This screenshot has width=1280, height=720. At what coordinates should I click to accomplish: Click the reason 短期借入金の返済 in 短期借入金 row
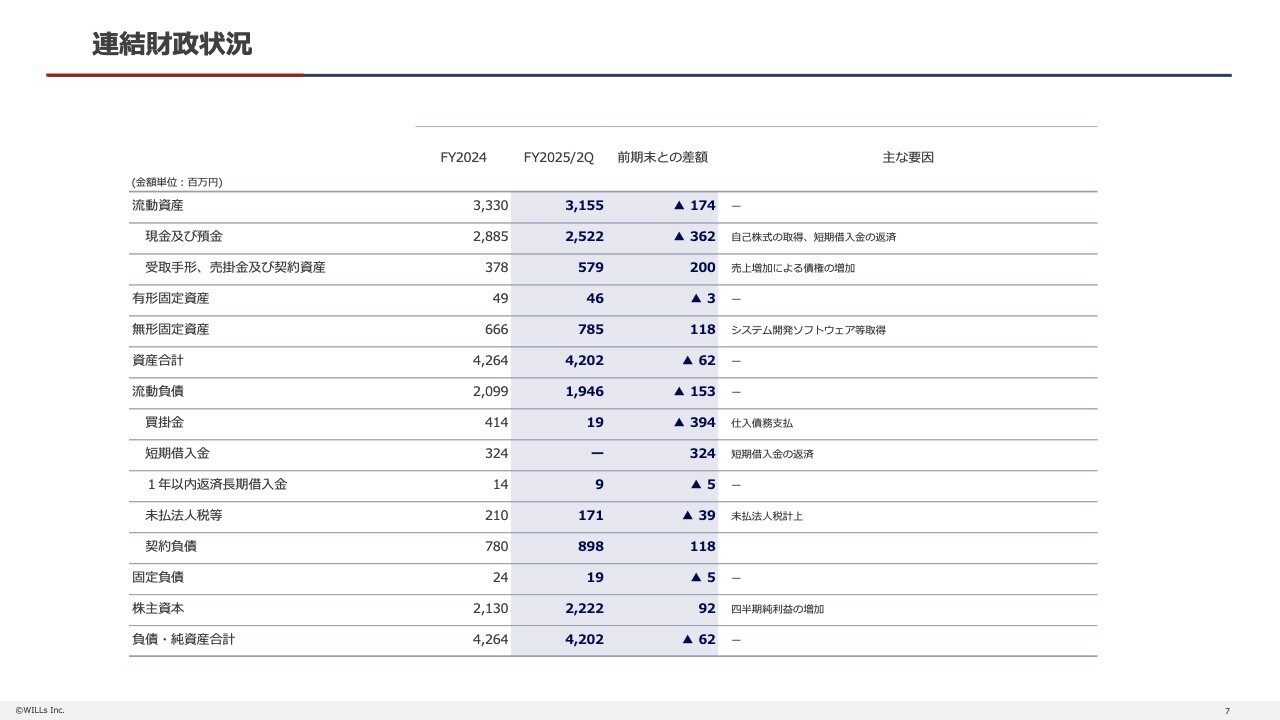(x=772, y=455)
